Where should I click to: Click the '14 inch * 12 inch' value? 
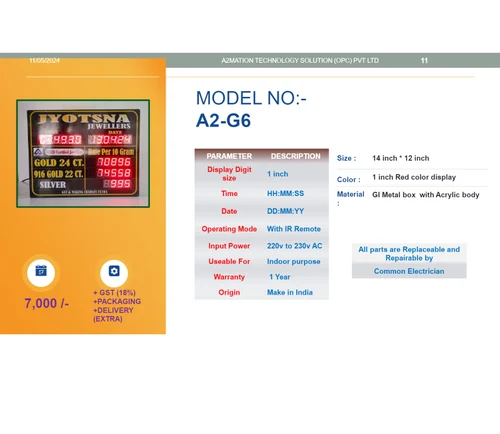pyautogui.click(x=401, y=158)
